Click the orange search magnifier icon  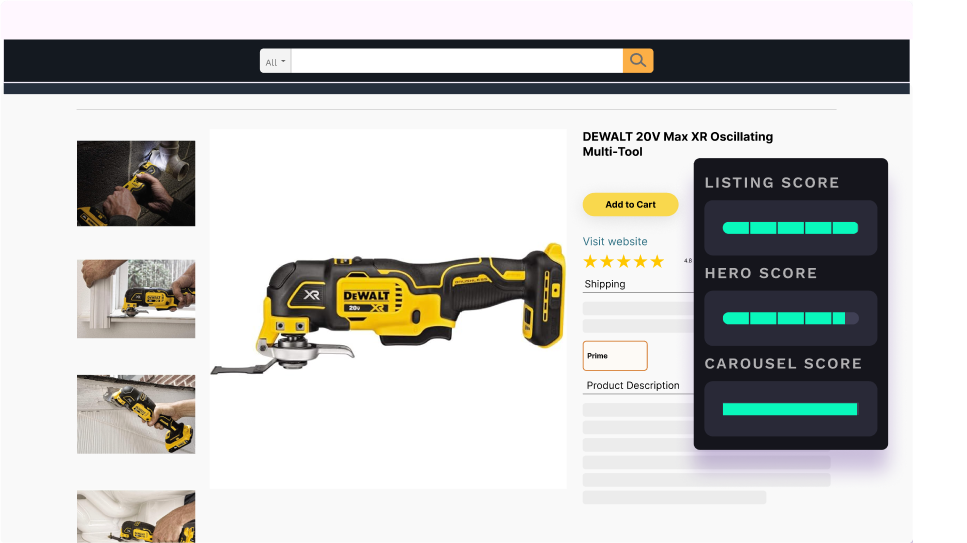pos(638,61)
